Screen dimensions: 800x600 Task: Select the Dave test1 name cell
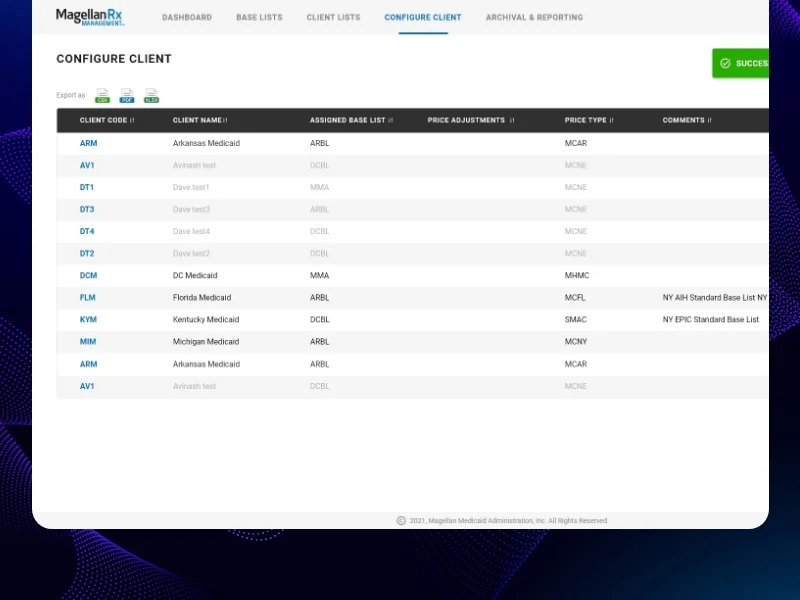click(x=191, y=187)
